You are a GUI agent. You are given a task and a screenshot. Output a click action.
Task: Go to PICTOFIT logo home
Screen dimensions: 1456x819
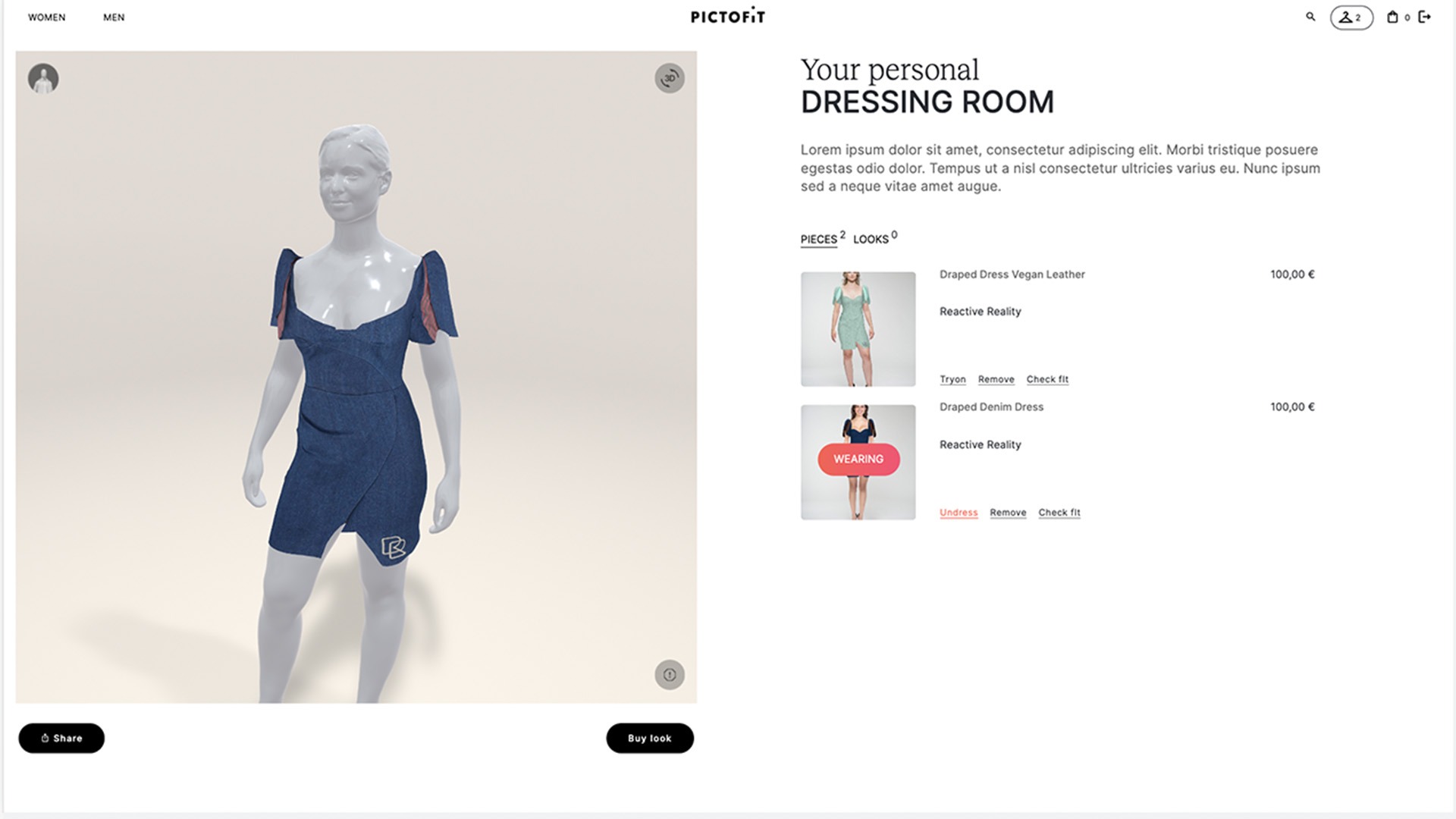(728, 17)
